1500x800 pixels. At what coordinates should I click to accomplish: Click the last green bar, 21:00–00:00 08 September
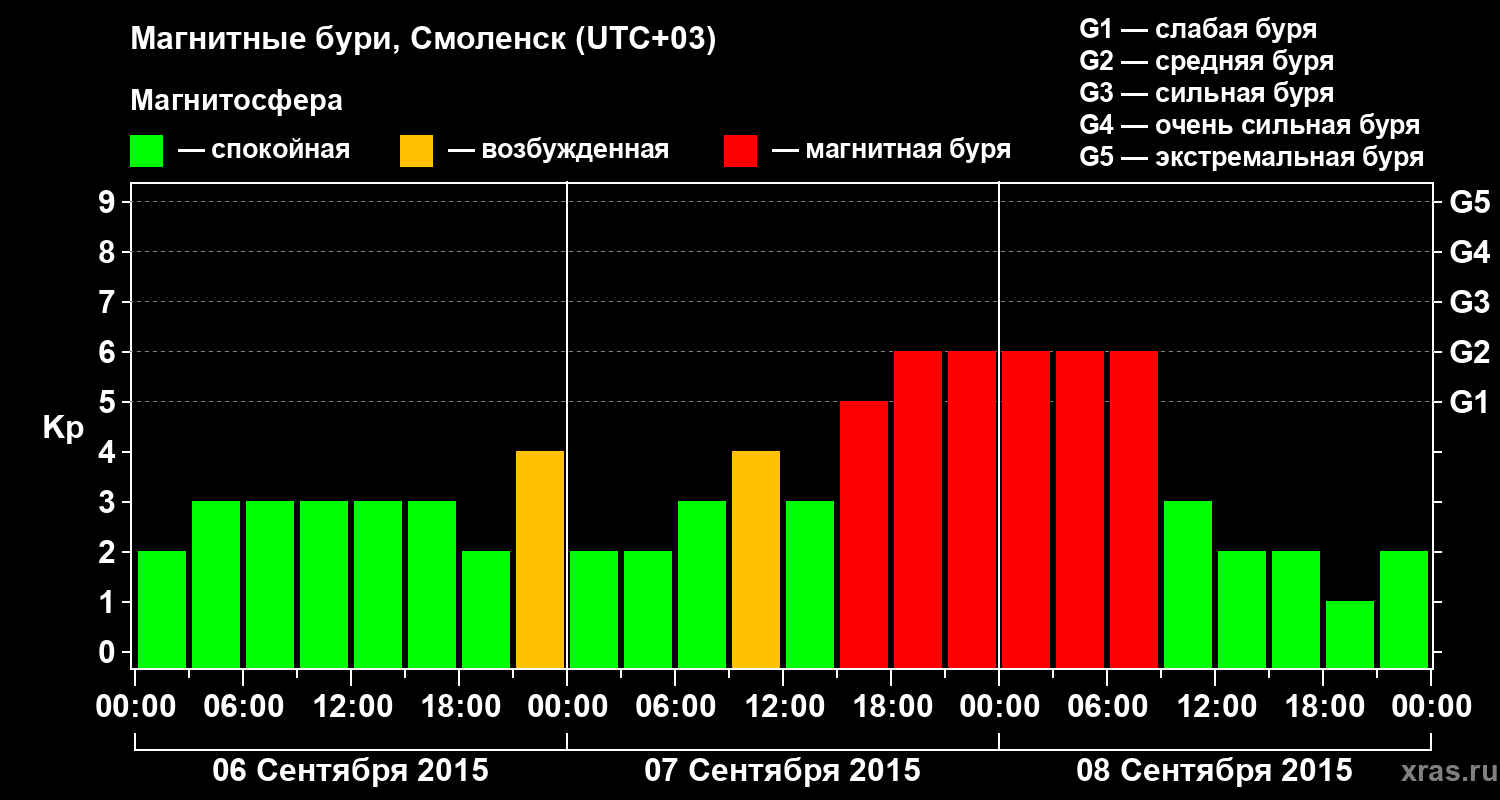1404,610
